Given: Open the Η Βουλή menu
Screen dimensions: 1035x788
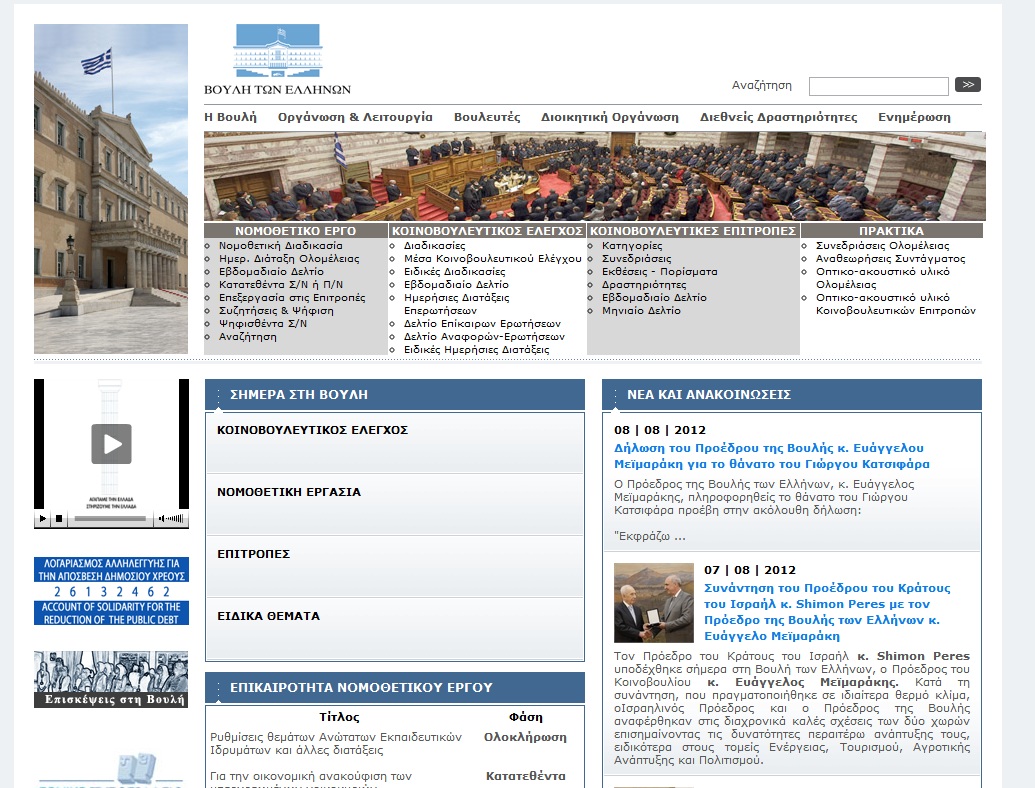Looking at the screenshot, I should coord(230,117).
